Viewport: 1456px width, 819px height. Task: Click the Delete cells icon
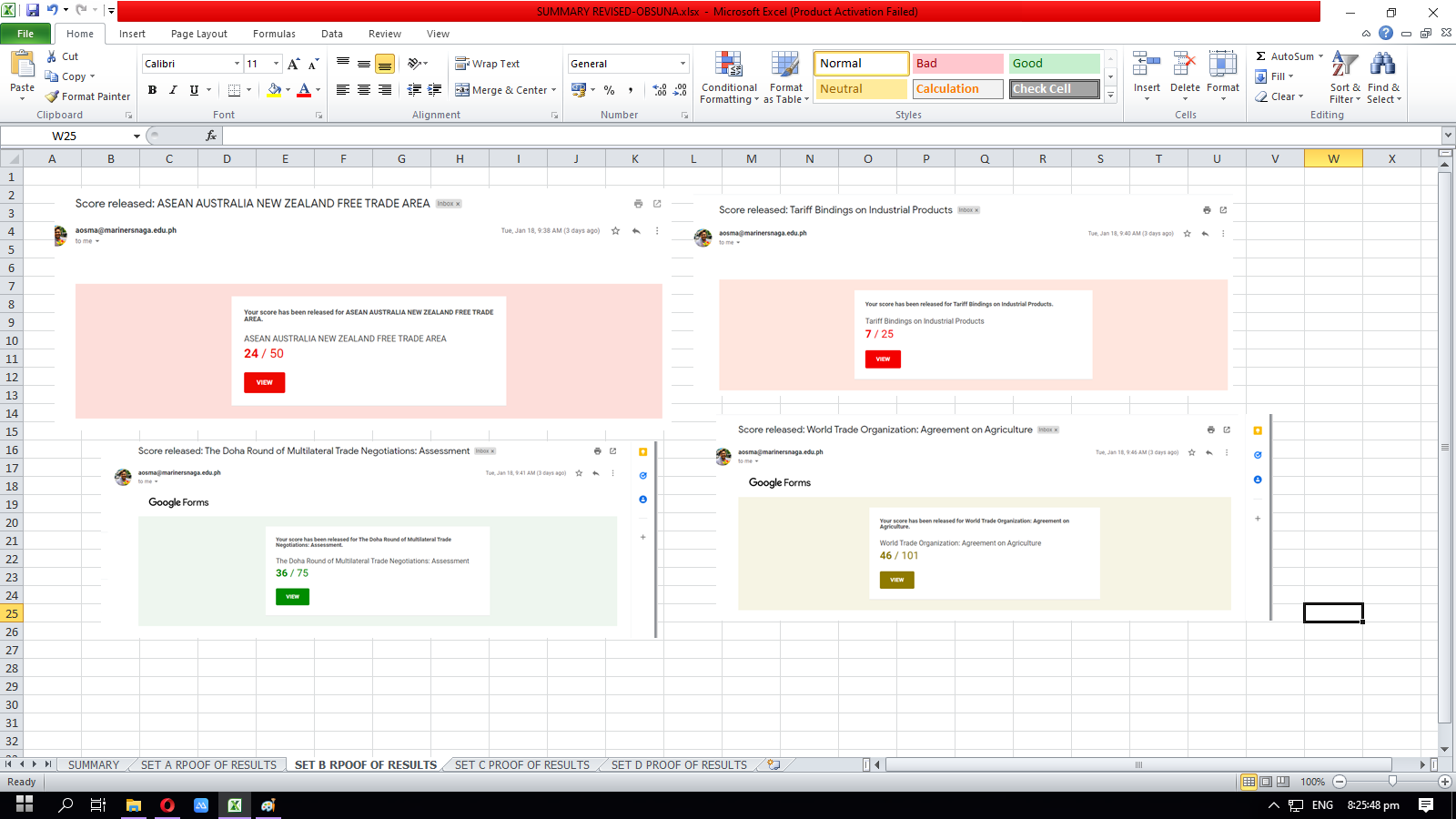[1185, 64]
